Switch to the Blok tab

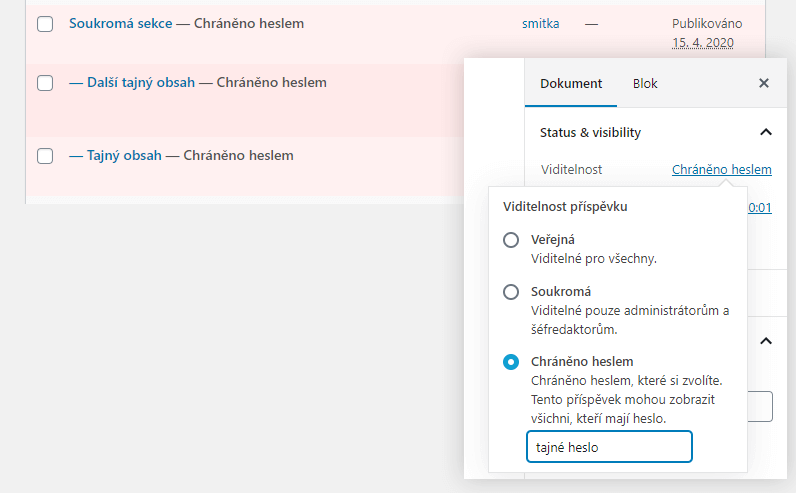645,83
